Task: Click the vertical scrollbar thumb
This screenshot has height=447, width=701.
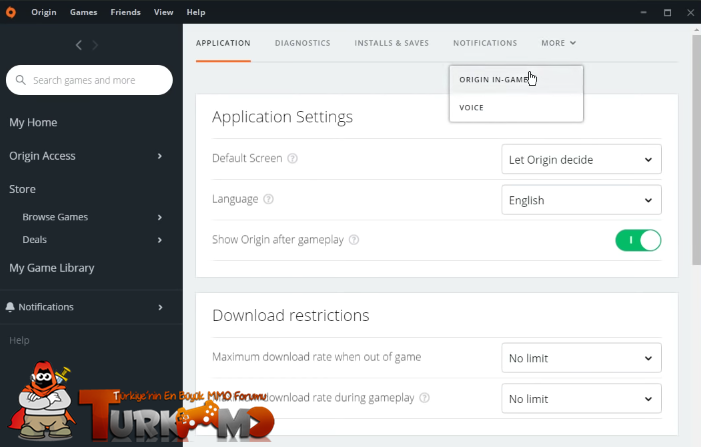Action: point(697,150)
